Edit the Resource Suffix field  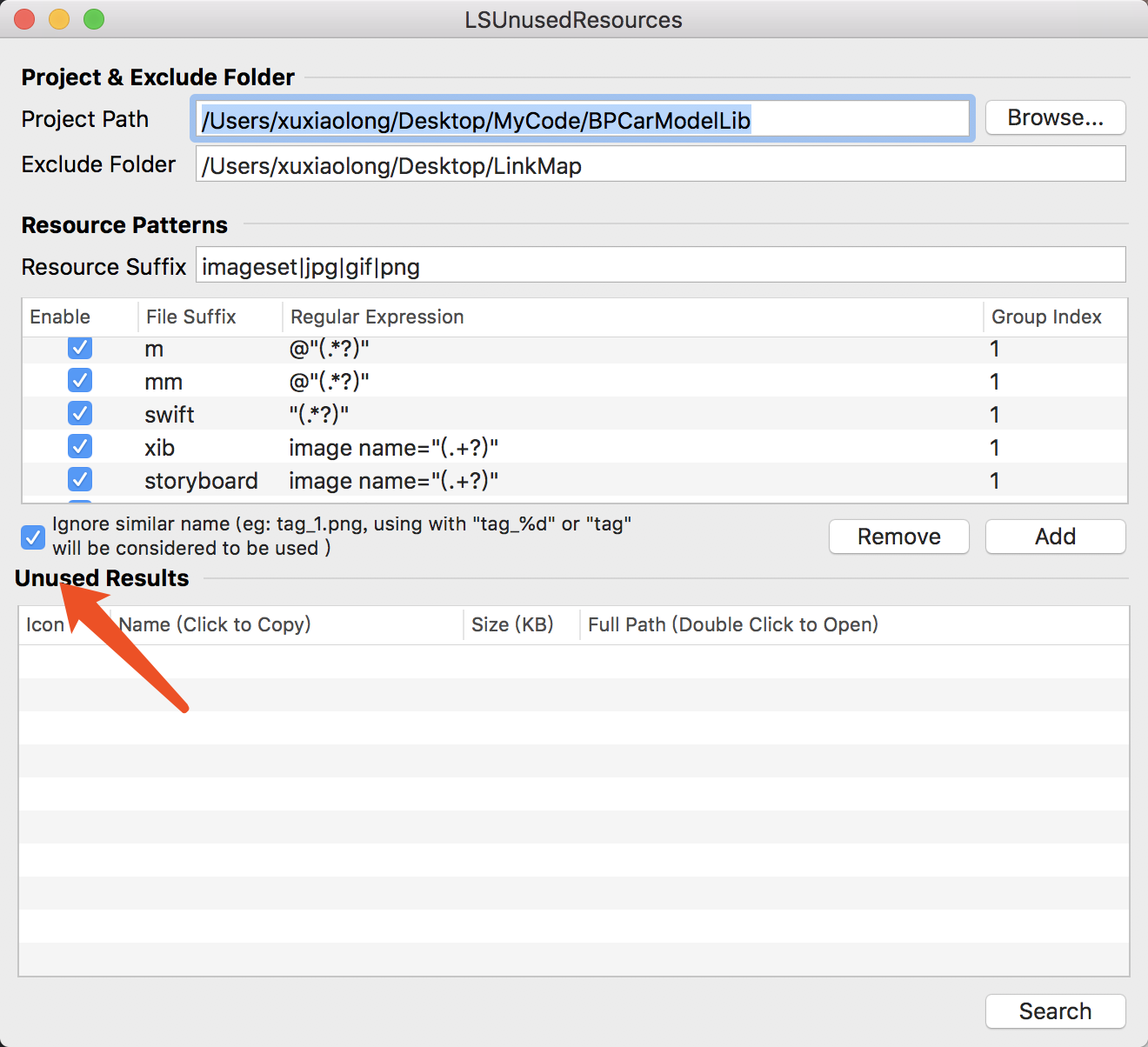[x=661, y=265]
